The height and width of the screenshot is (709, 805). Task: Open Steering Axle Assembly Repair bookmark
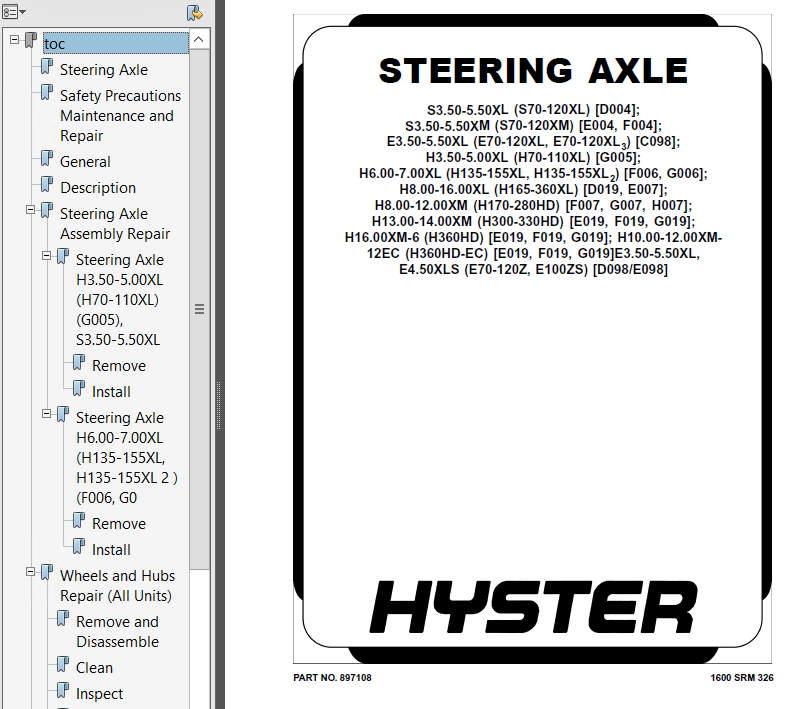[115, 223]
